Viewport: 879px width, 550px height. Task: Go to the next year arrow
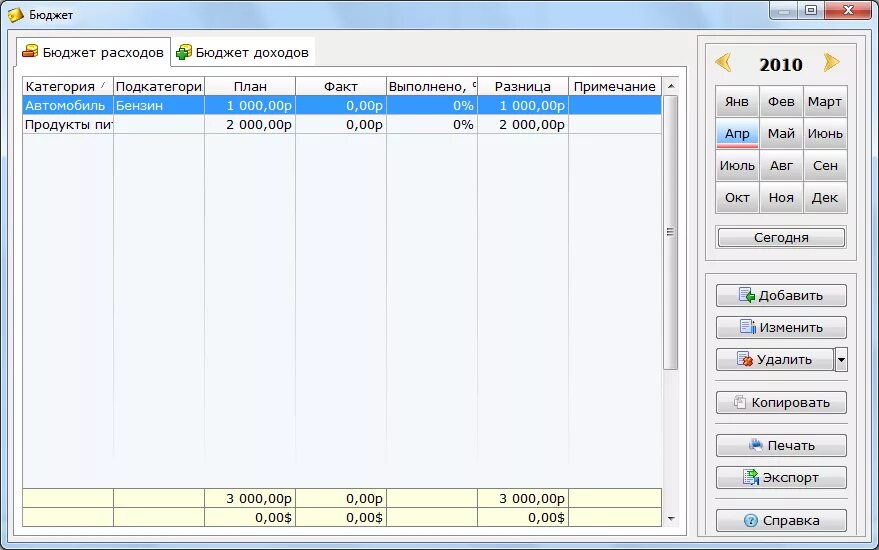click(831, 62)
